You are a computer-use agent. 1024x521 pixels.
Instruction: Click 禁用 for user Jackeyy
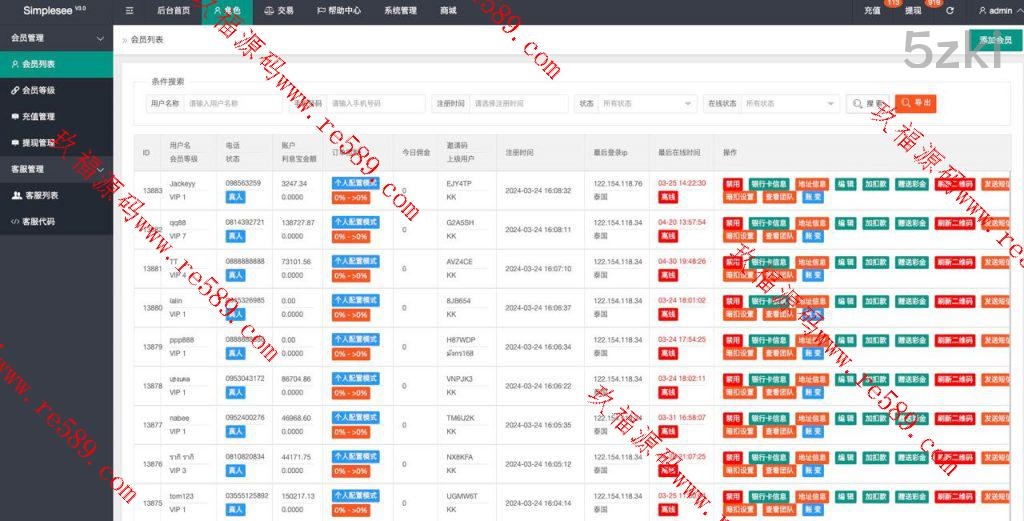click(733, 184)
